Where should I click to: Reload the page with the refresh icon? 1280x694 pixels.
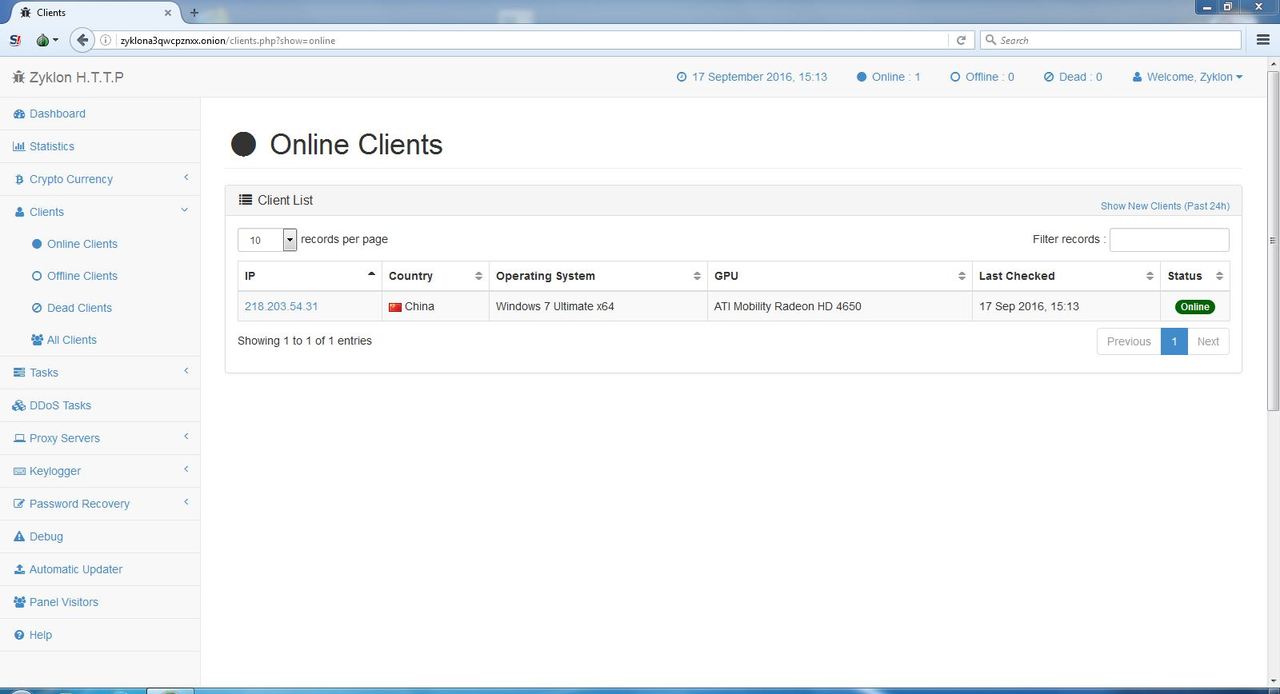[961, 40]
